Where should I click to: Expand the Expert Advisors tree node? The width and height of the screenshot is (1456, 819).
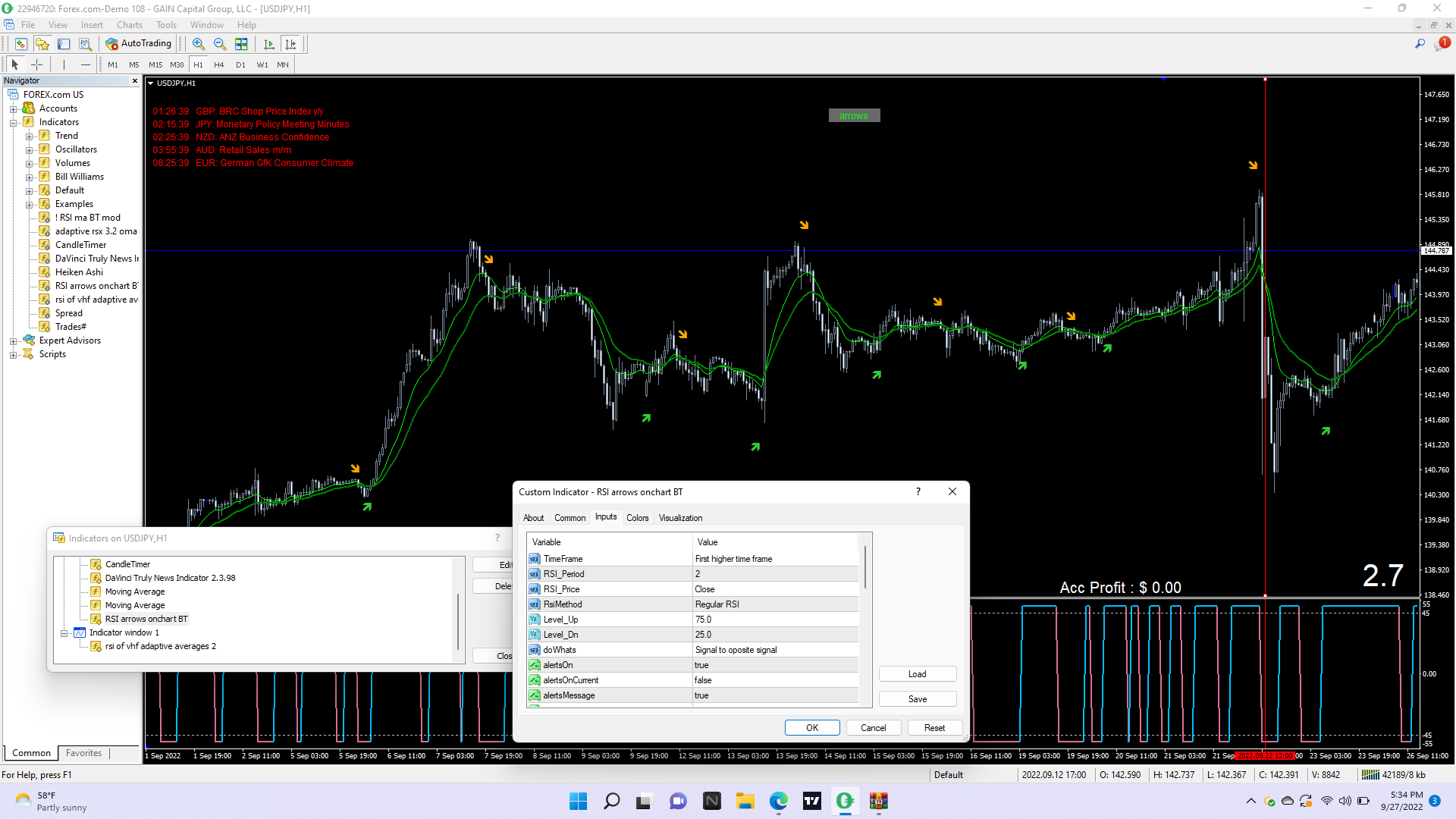[13, 341]
